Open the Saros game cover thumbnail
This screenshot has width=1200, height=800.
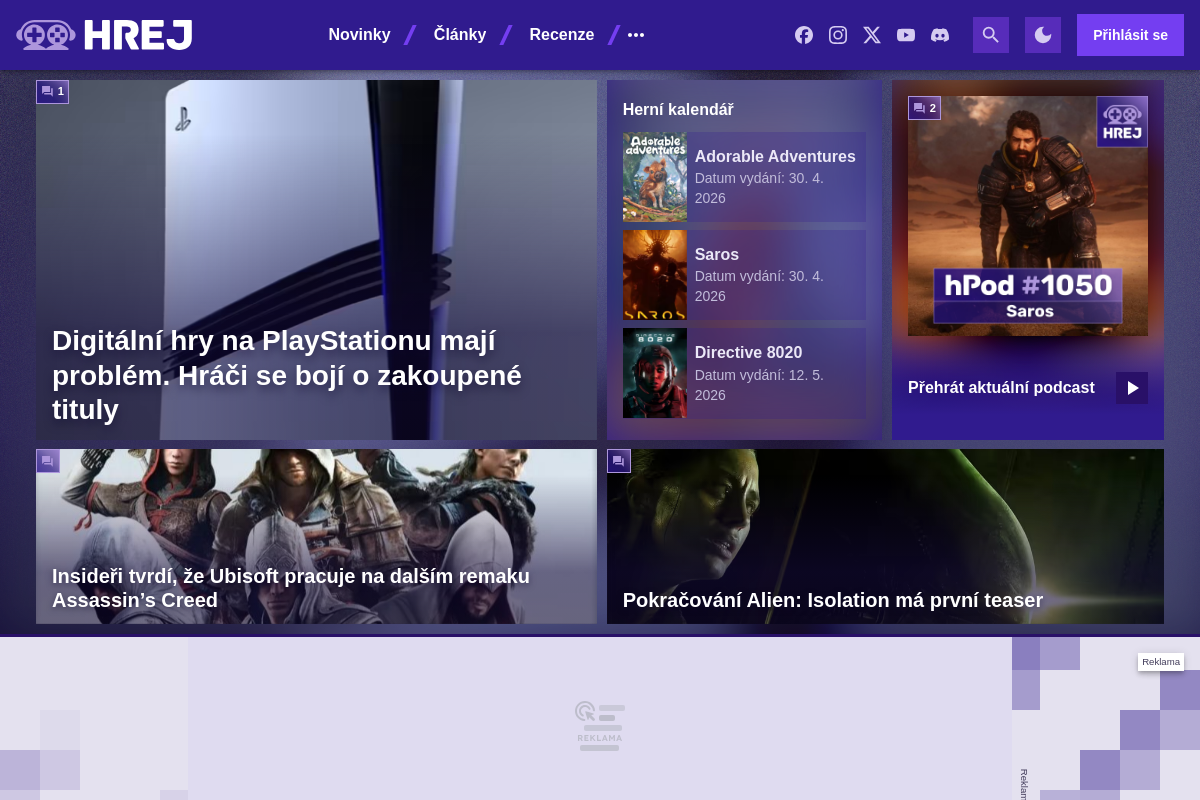[x=655, y=275]
